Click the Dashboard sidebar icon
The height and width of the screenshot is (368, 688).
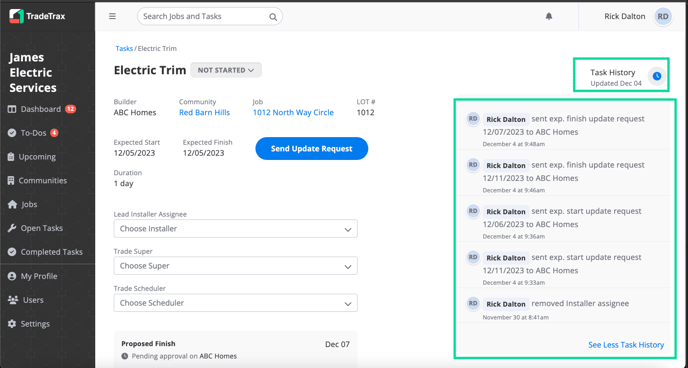pyautogui.click(x=12, y=109)
